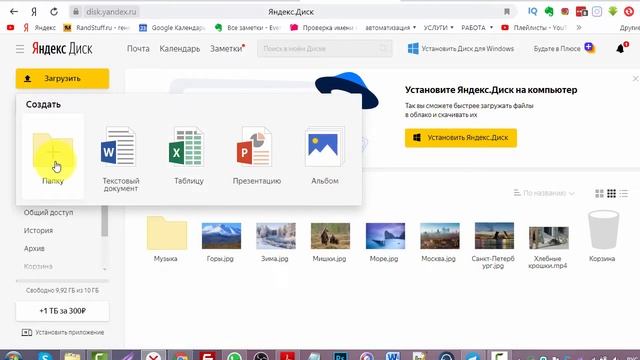Expand the УСЛУГИ bookmarks folder

pyautogui.click(x=438, y=27)
